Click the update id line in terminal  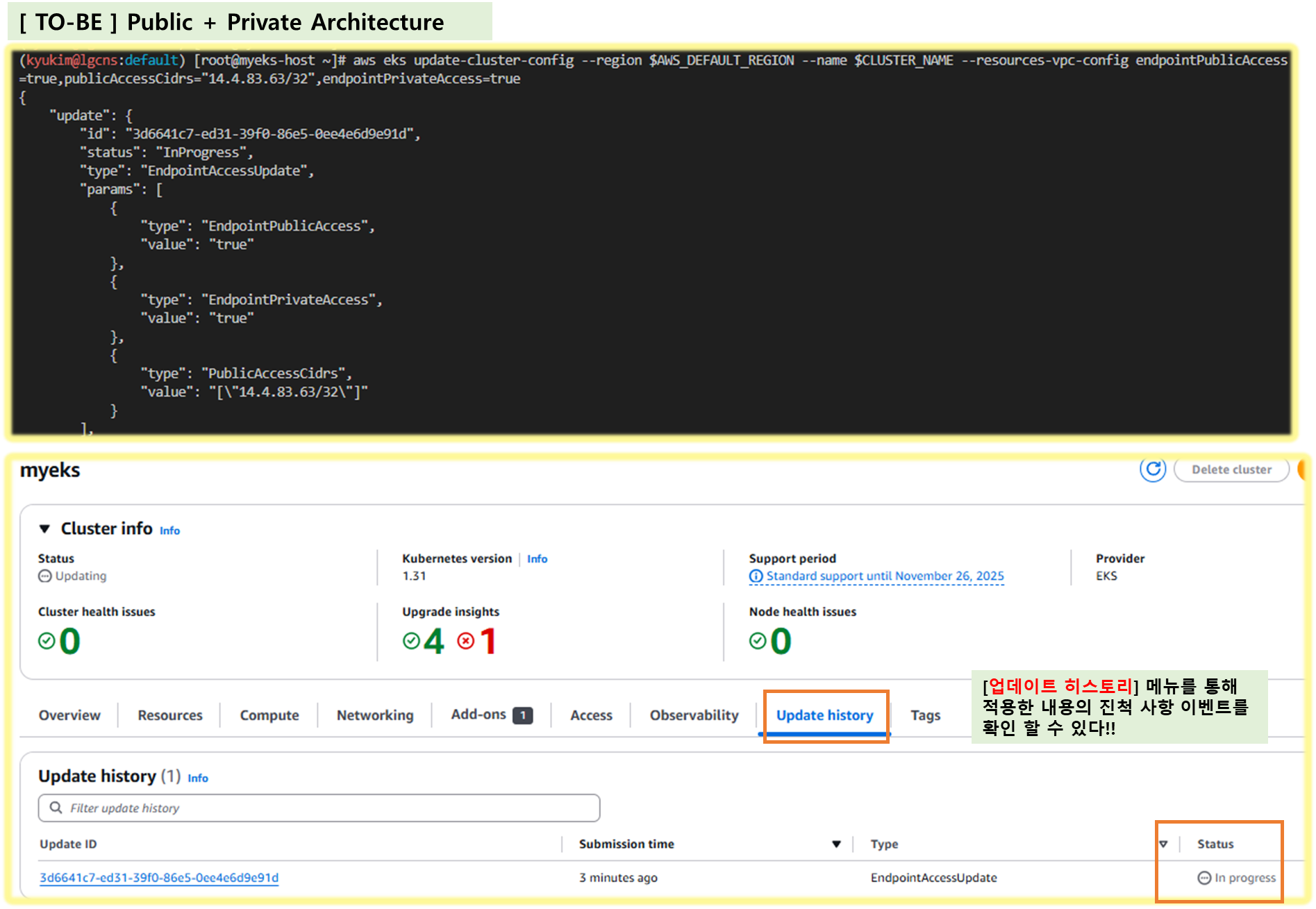249,134
